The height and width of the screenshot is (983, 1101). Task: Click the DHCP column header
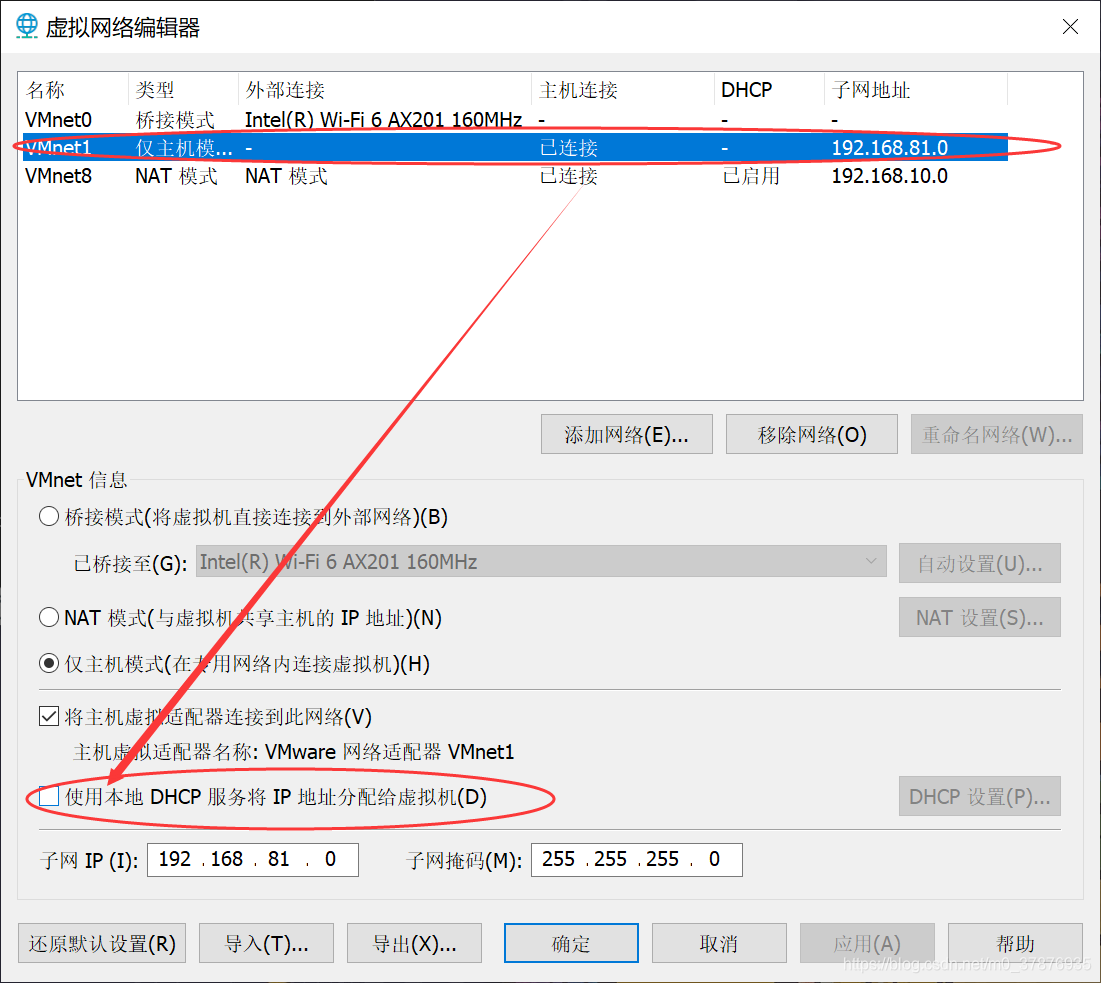pos(770,90)
